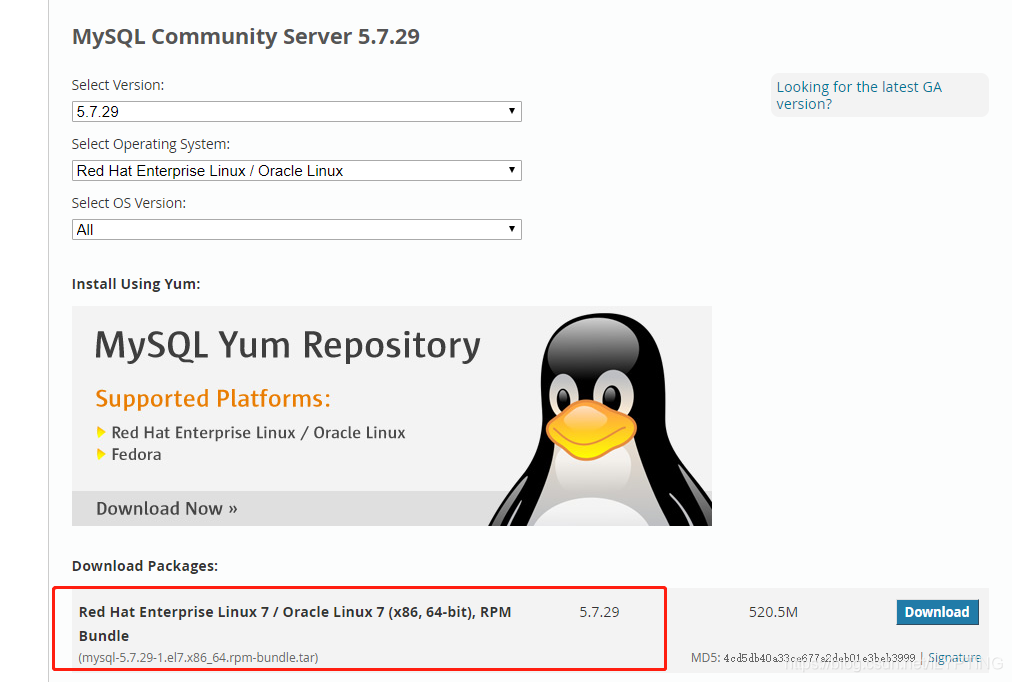
Task: Click the 520.5M file size value
Action: click(x=773, y=612)
